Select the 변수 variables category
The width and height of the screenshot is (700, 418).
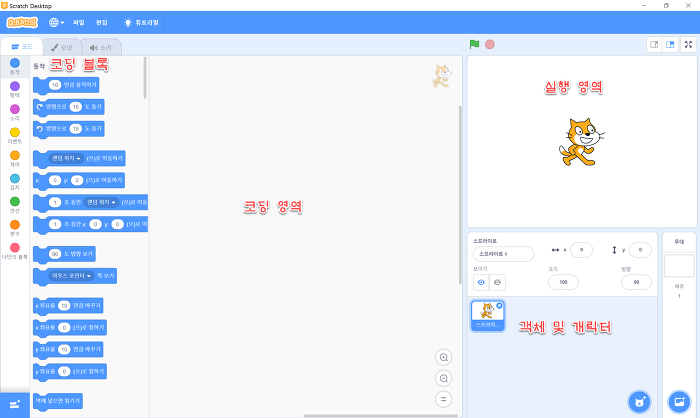[x=15, y=228]
